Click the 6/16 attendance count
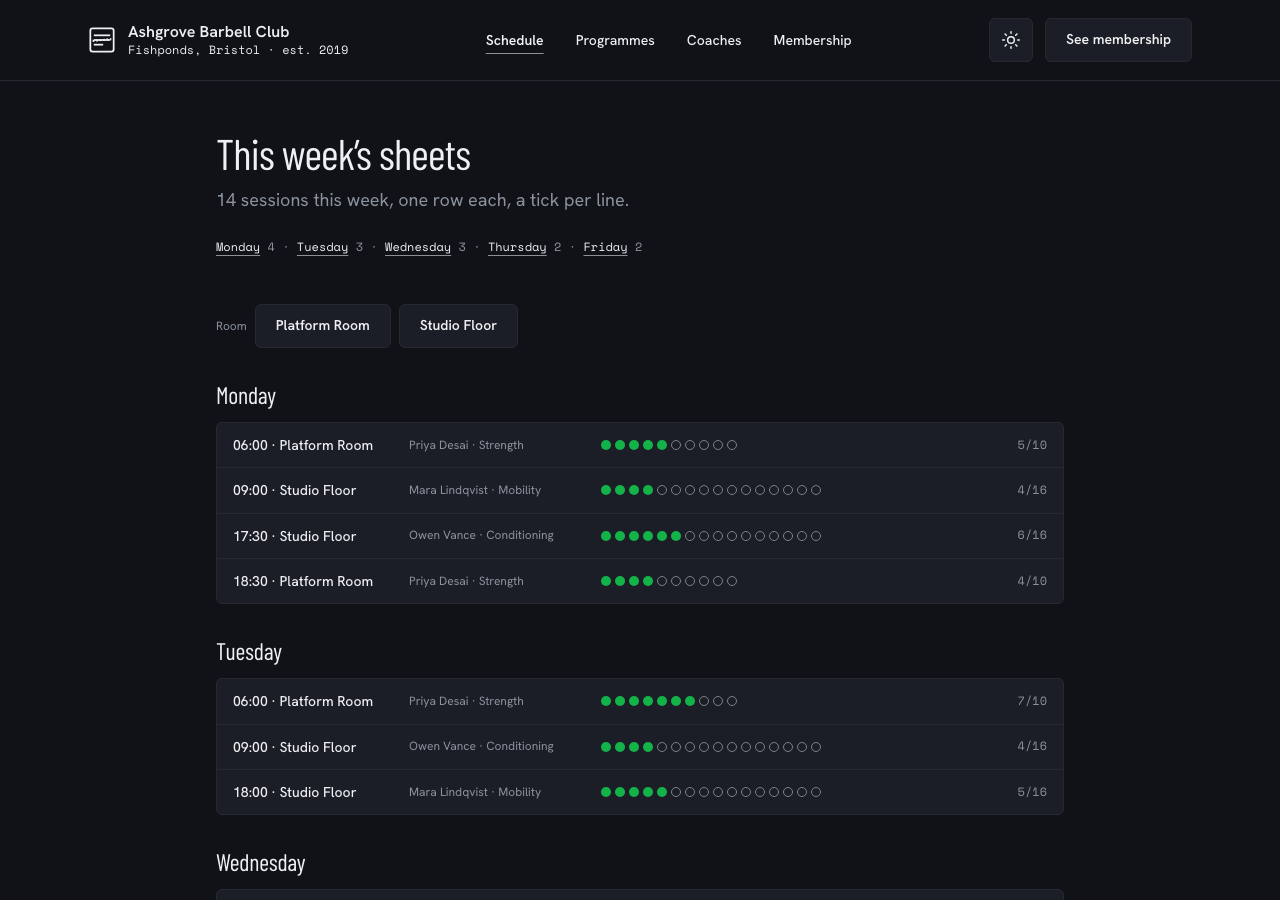Image resolution: width=1280 pixels, height=900 pixels. pos(1032,536)
